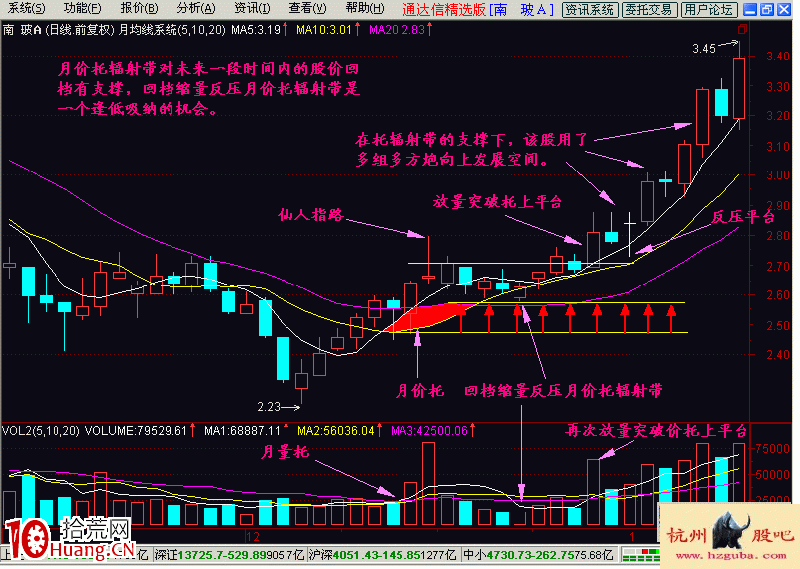800x569 pixels.
Task: Click the 用户论坛 button
Action: 709,10
